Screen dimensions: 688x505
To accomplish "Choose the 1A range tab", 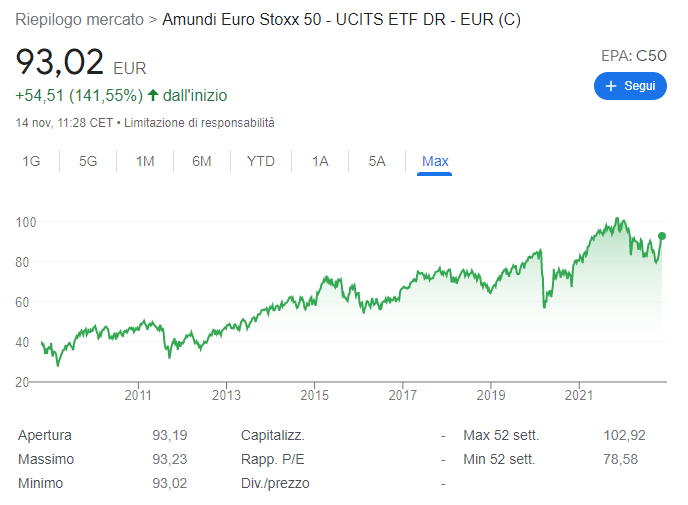I will 320,161.
